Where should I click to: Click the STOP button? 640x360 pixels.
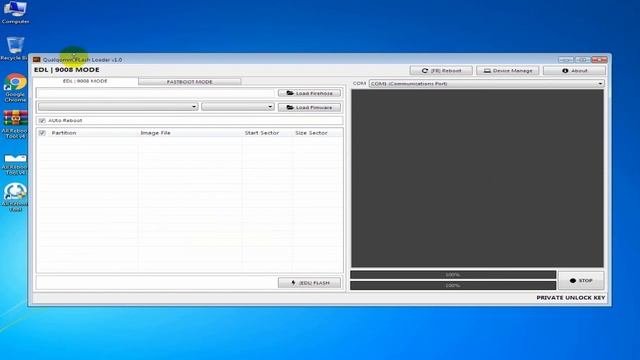(x=581, y=280)
